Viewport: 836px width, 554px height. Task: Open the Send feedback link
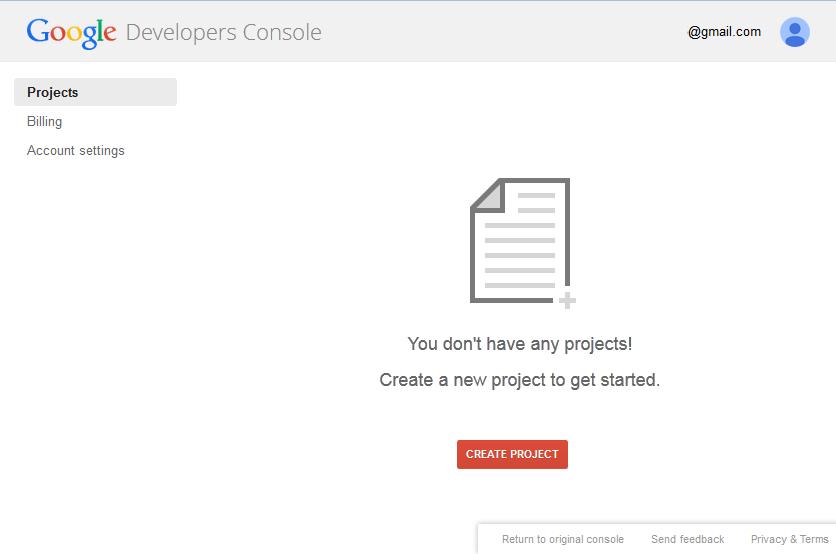pyautogui.click(x=687, y=539)
